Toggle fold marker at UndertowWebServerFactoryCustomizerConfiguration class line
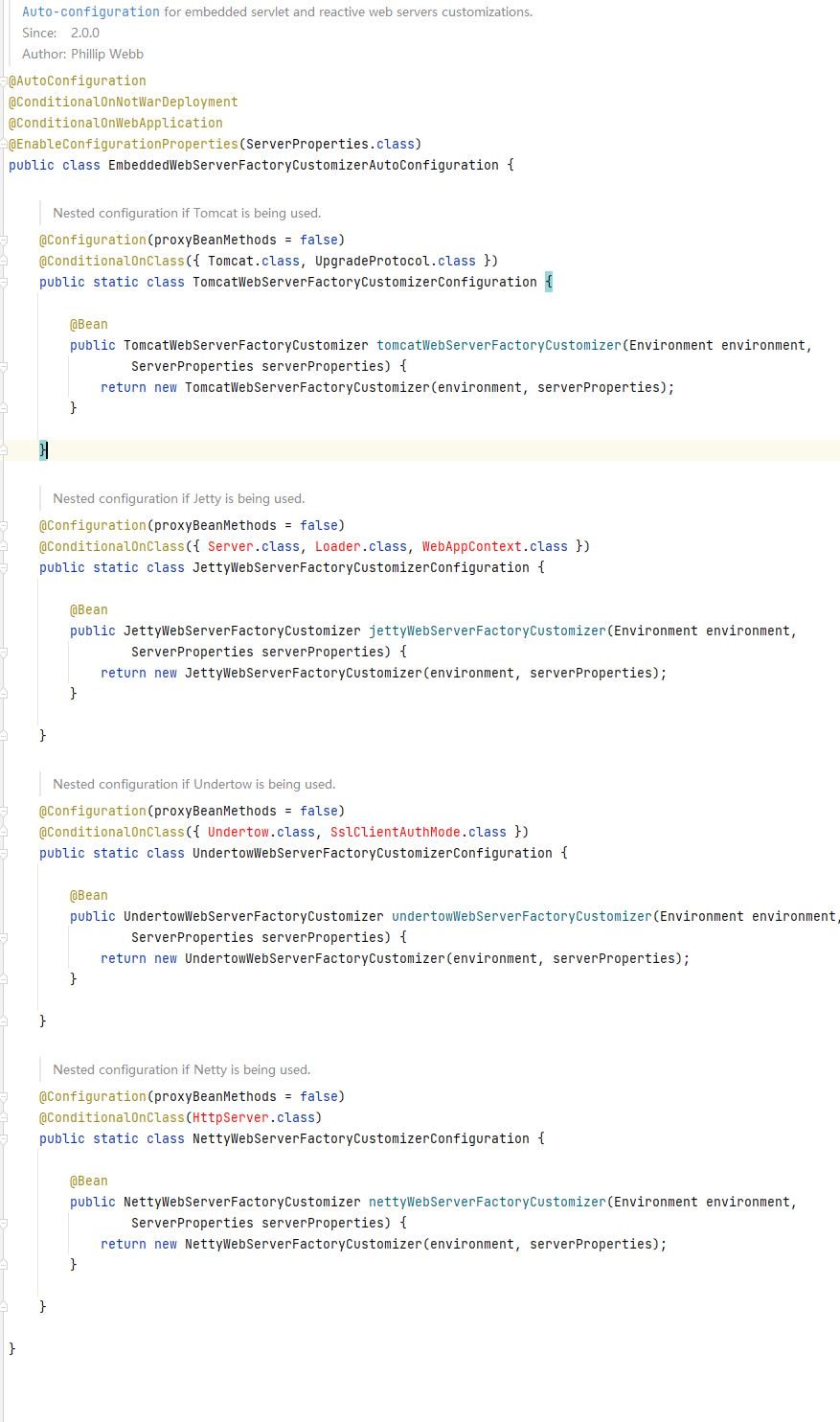This screenshot has width=840, height=1422. 4,854
